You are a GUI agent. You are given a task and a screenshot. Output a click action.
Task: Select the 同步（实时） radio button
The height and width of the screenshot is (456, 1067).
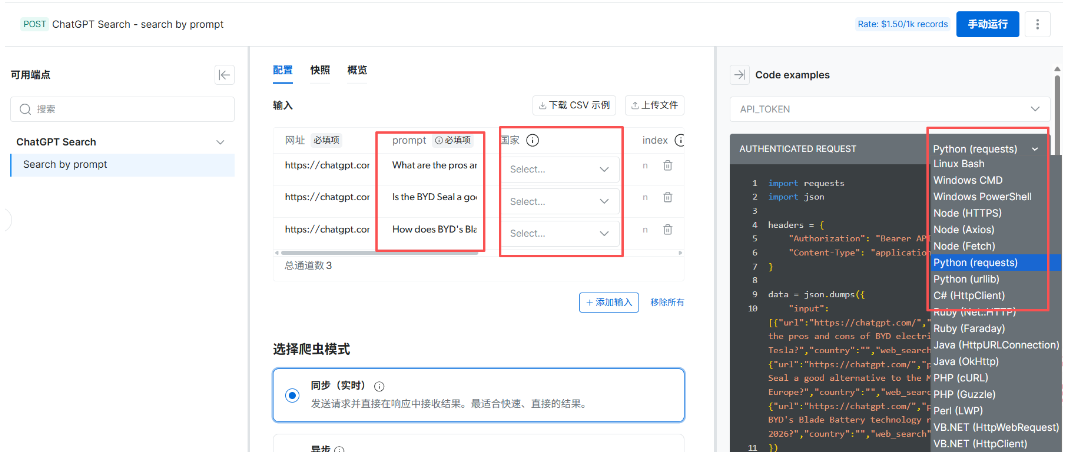293,395
